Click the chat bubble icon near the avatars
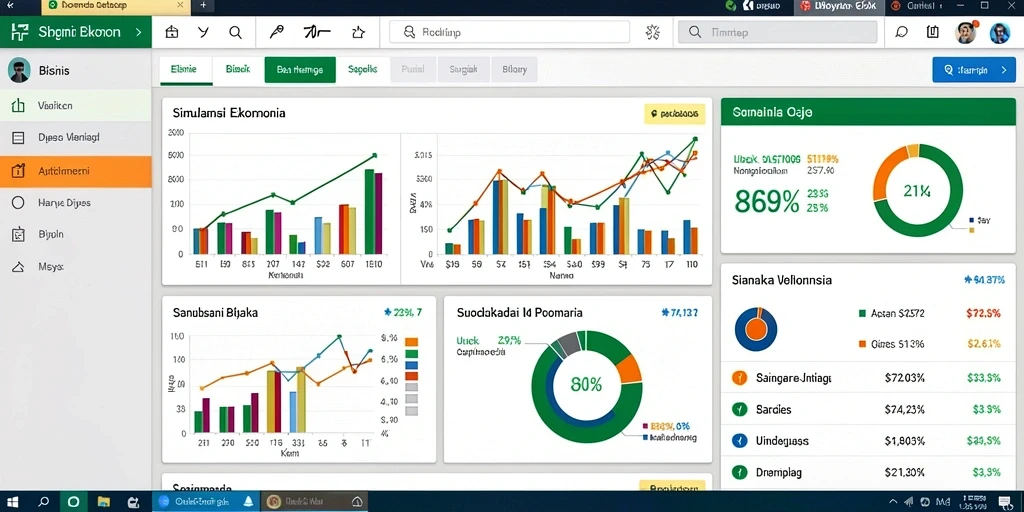1024x512 pixels. [902, 32]
